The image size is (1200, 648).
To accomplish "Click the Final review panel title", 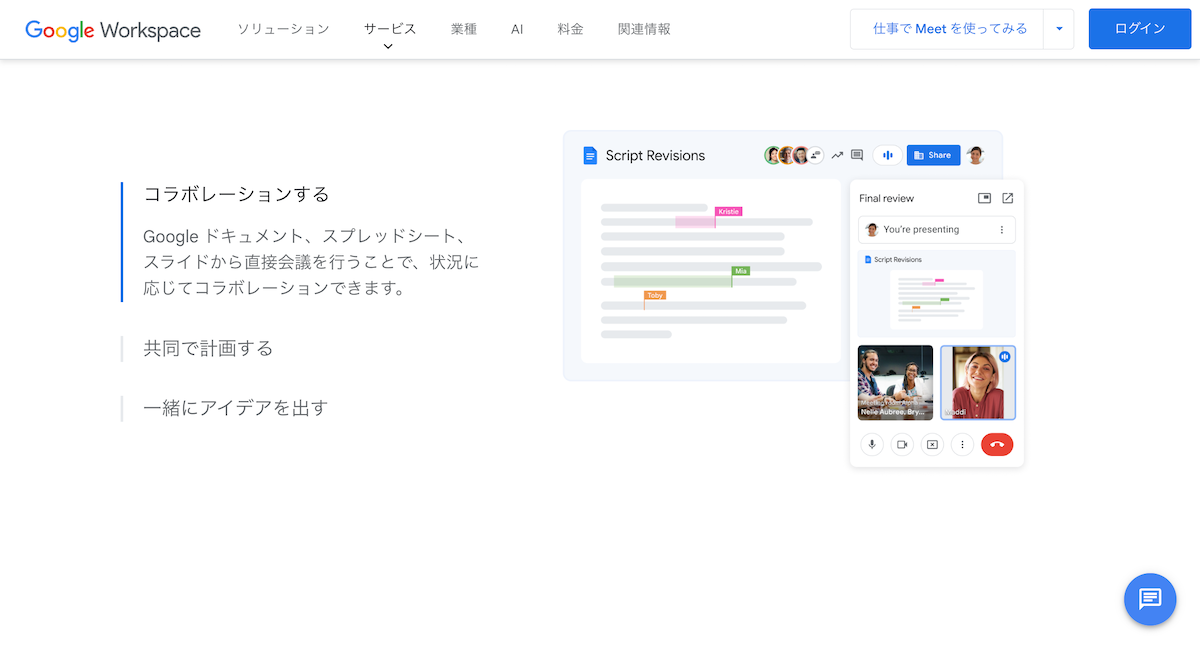I will 887,198.
